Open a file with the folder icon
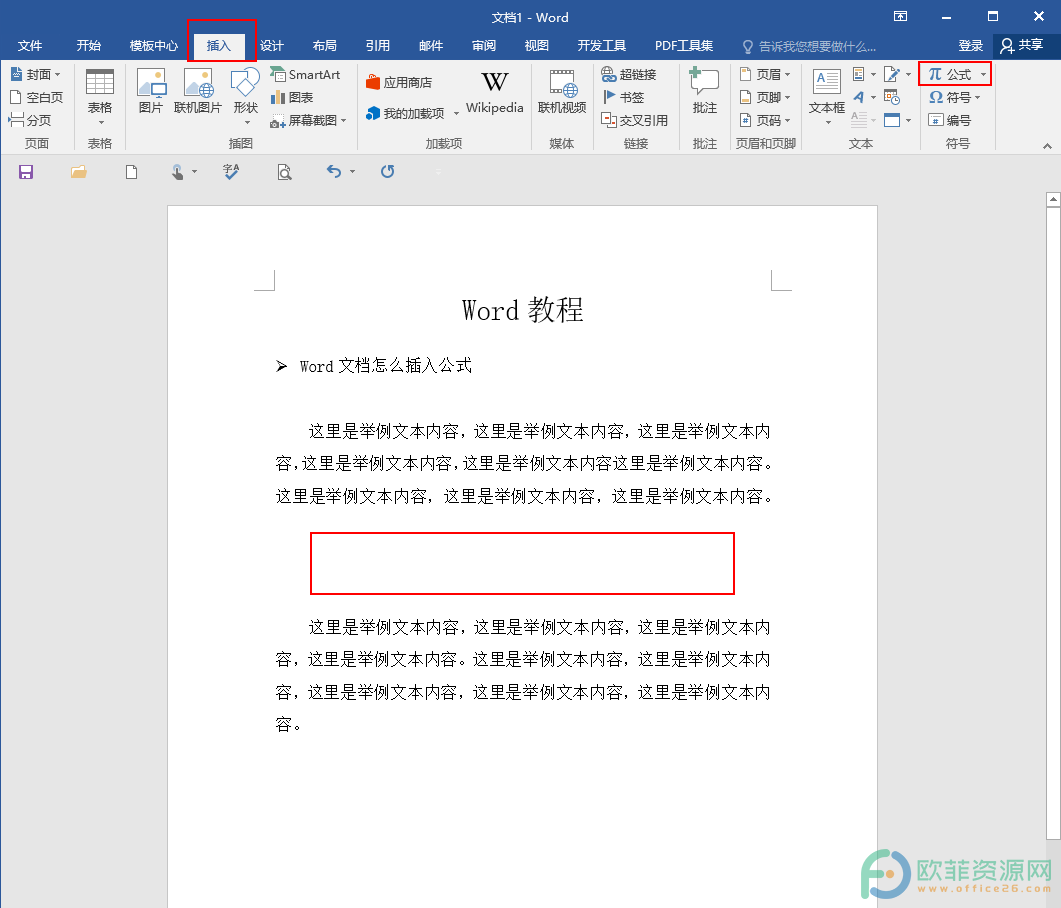Screen dimensions: 1061x908 [x=78, y=172]
